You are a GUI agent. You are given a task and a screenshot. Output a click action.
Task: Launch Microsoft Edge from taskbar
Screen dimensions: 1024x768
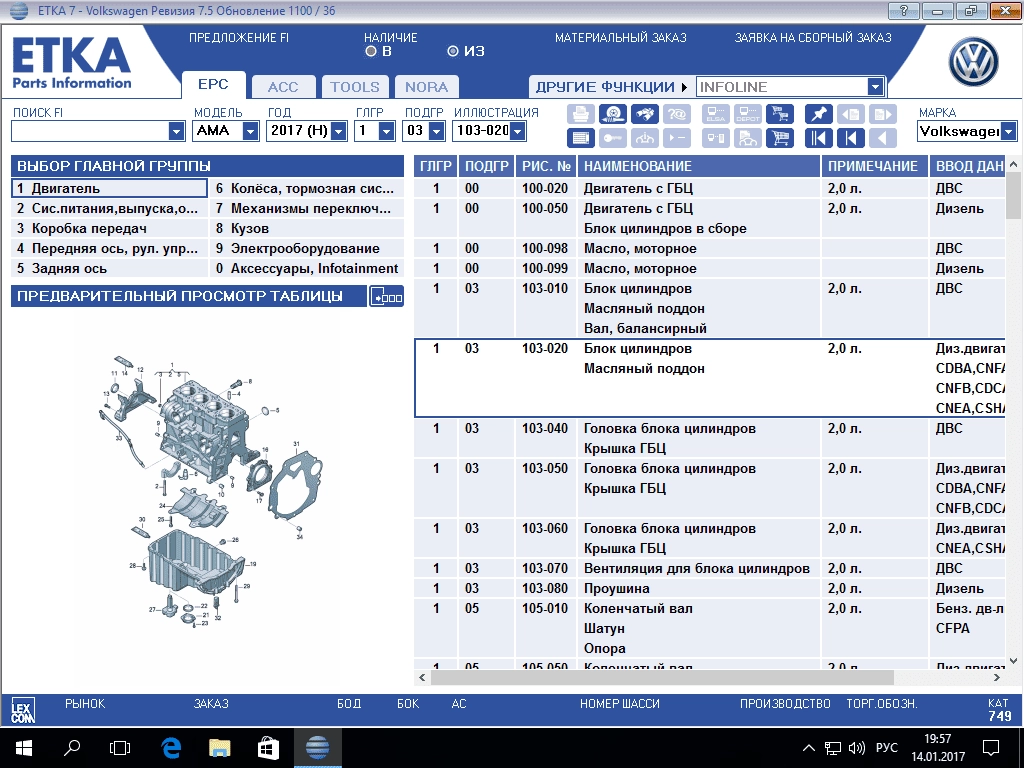170,748
